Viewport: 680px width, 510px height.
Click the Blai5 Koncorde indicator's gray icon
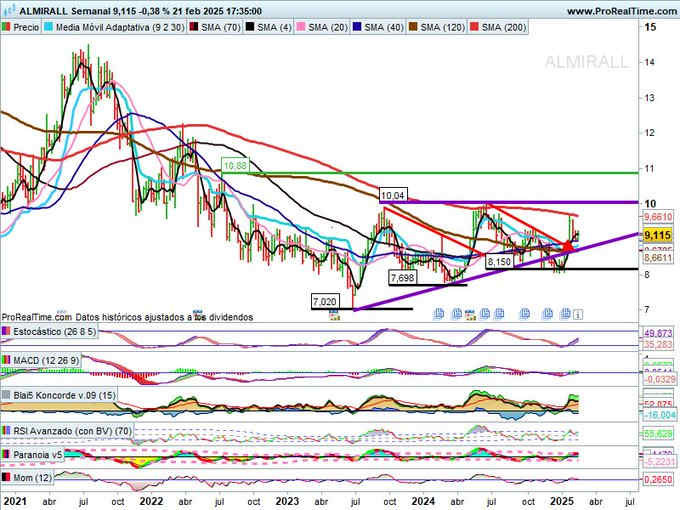[x=6, y=395]
